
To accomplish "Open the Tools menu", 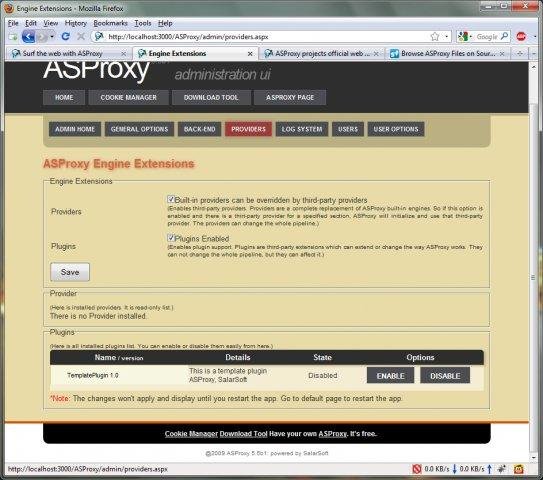I will pyautogui.click(x=143, y=23).
